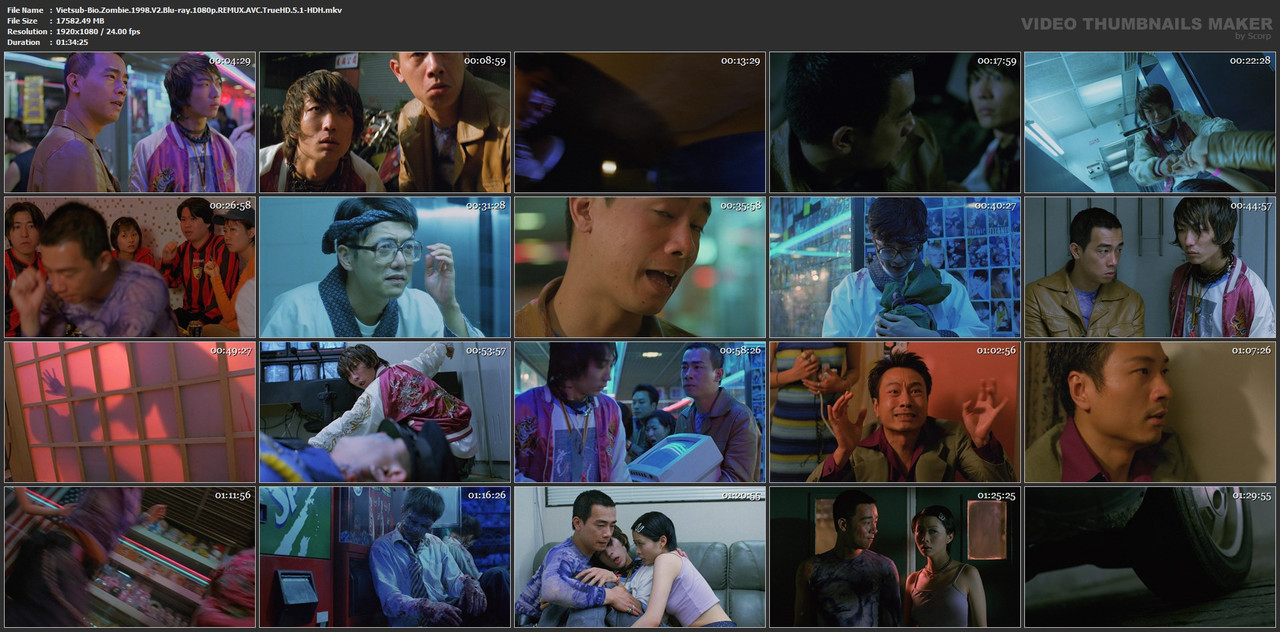Open the glasses man frame at 00:31:28
The width and height of the screenshot is (1280, 632).
pyautogui.click(x=385, y=267)
